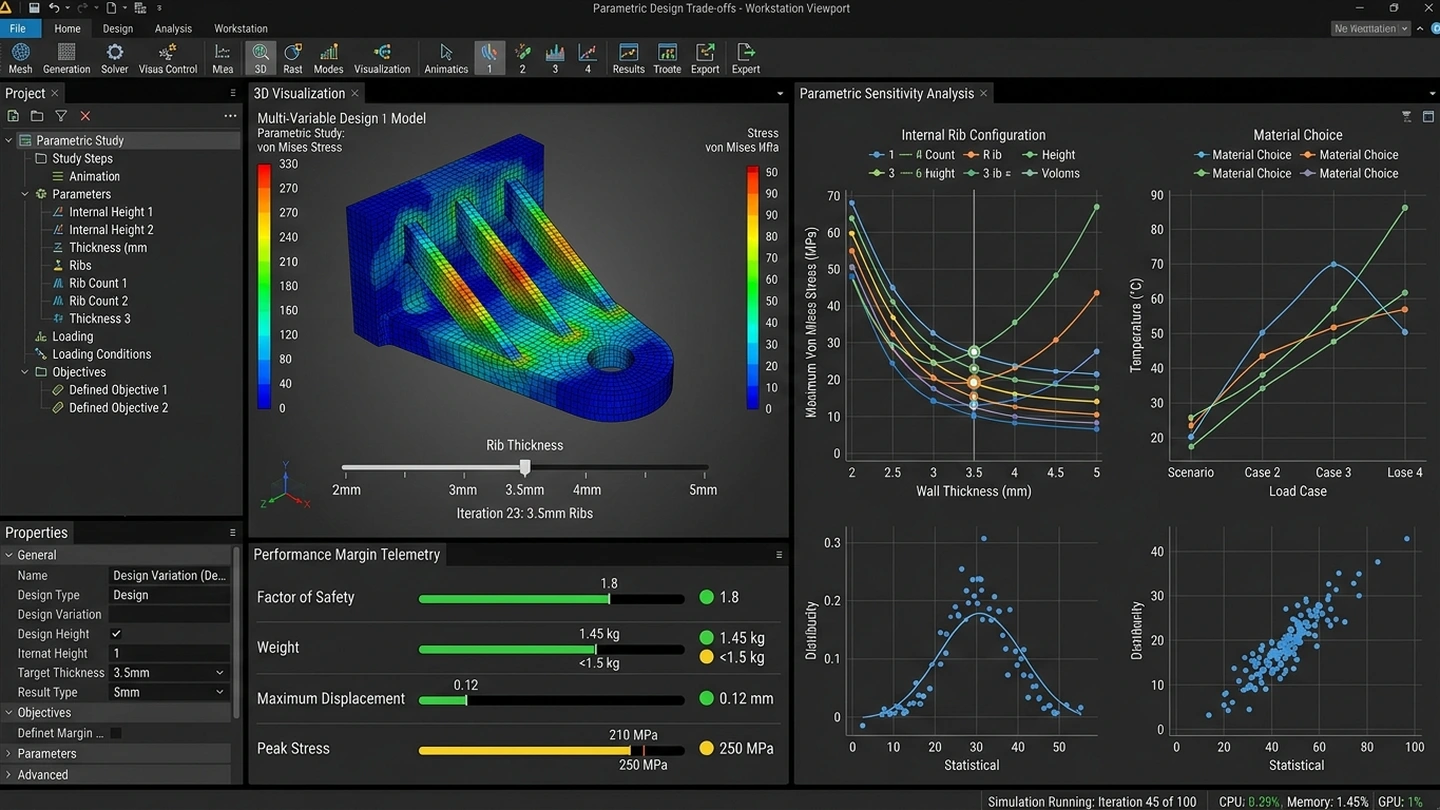Choose ribbon view preset 1
Image resolution: width=1440 pixels, height=810 pixels.
click(x=489, y=59)
